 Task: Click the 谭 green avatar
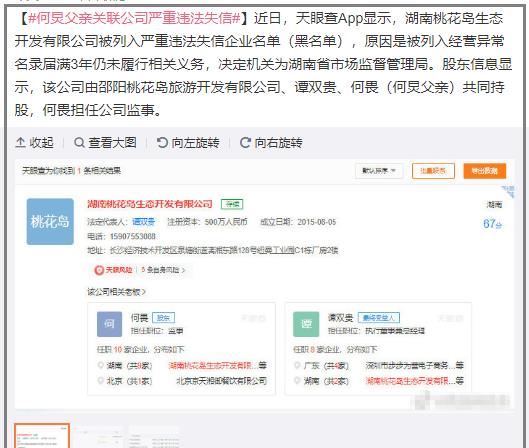(306, 324)
